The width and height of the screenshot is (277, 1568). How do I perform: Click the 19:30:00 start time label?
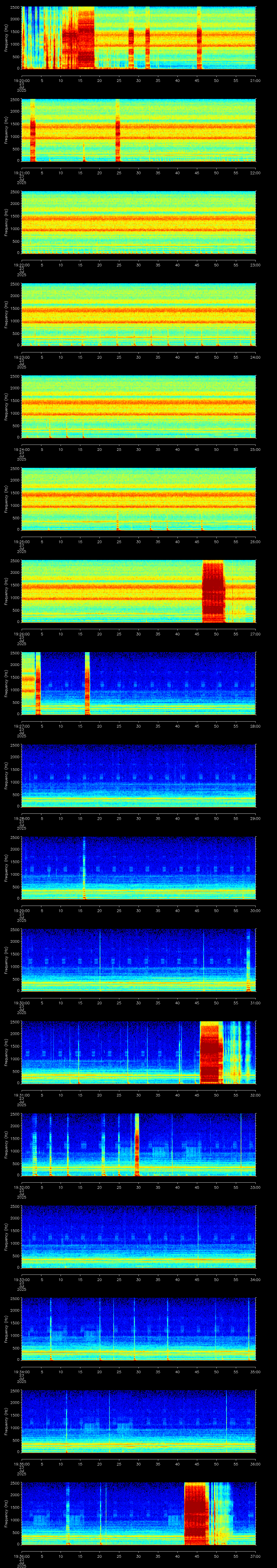click(x=21, y=1003)
